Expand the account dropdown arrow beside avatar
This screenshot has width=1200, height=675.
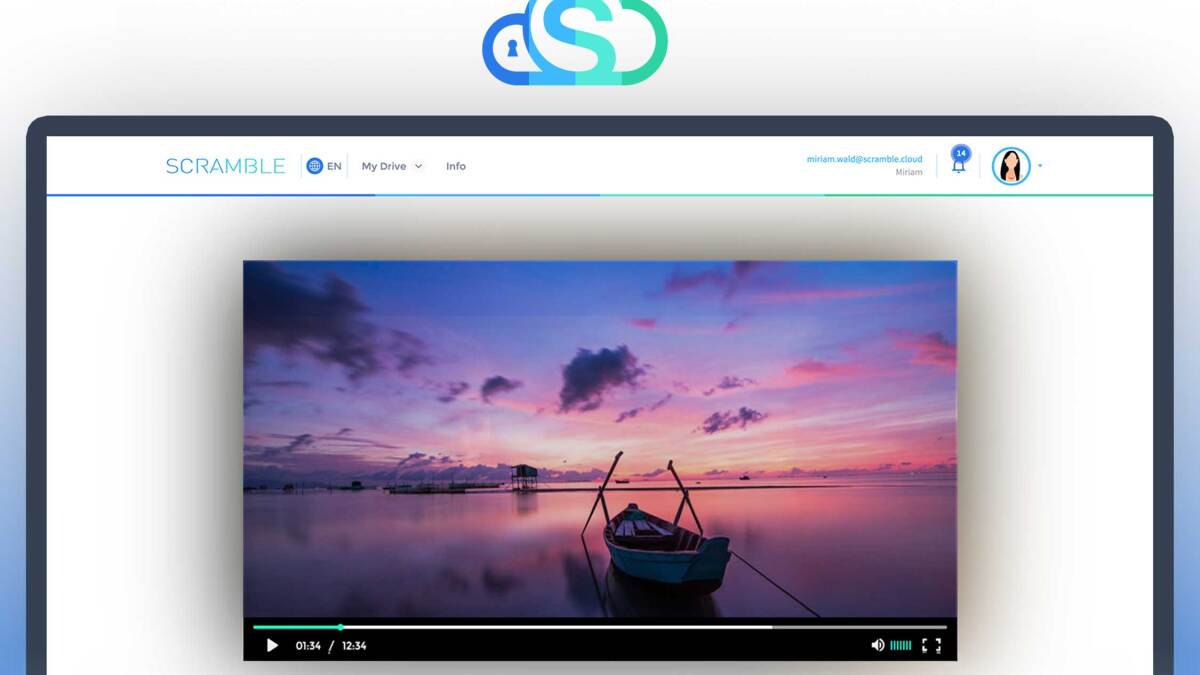click(1040, 166)
